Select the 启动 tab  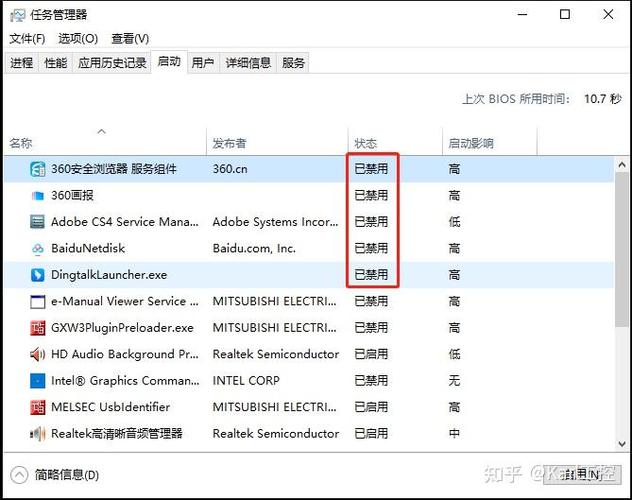[x=169, y=62]
